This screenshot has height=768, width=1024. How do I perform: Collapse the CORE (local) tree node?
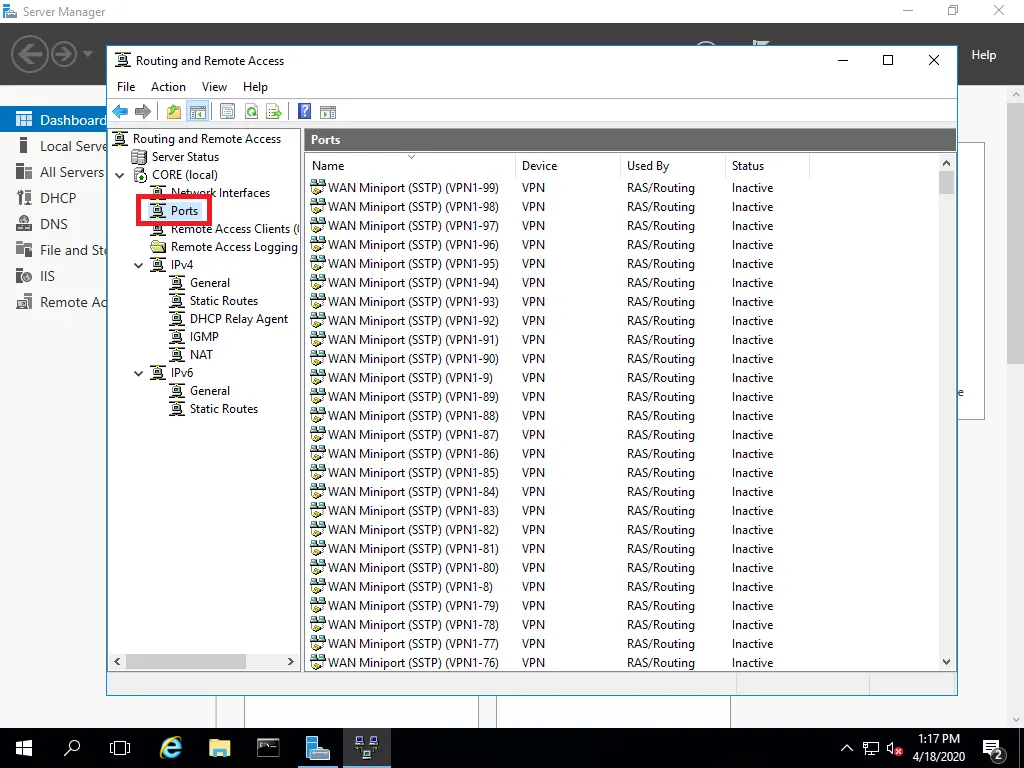[x=121, y=175]
